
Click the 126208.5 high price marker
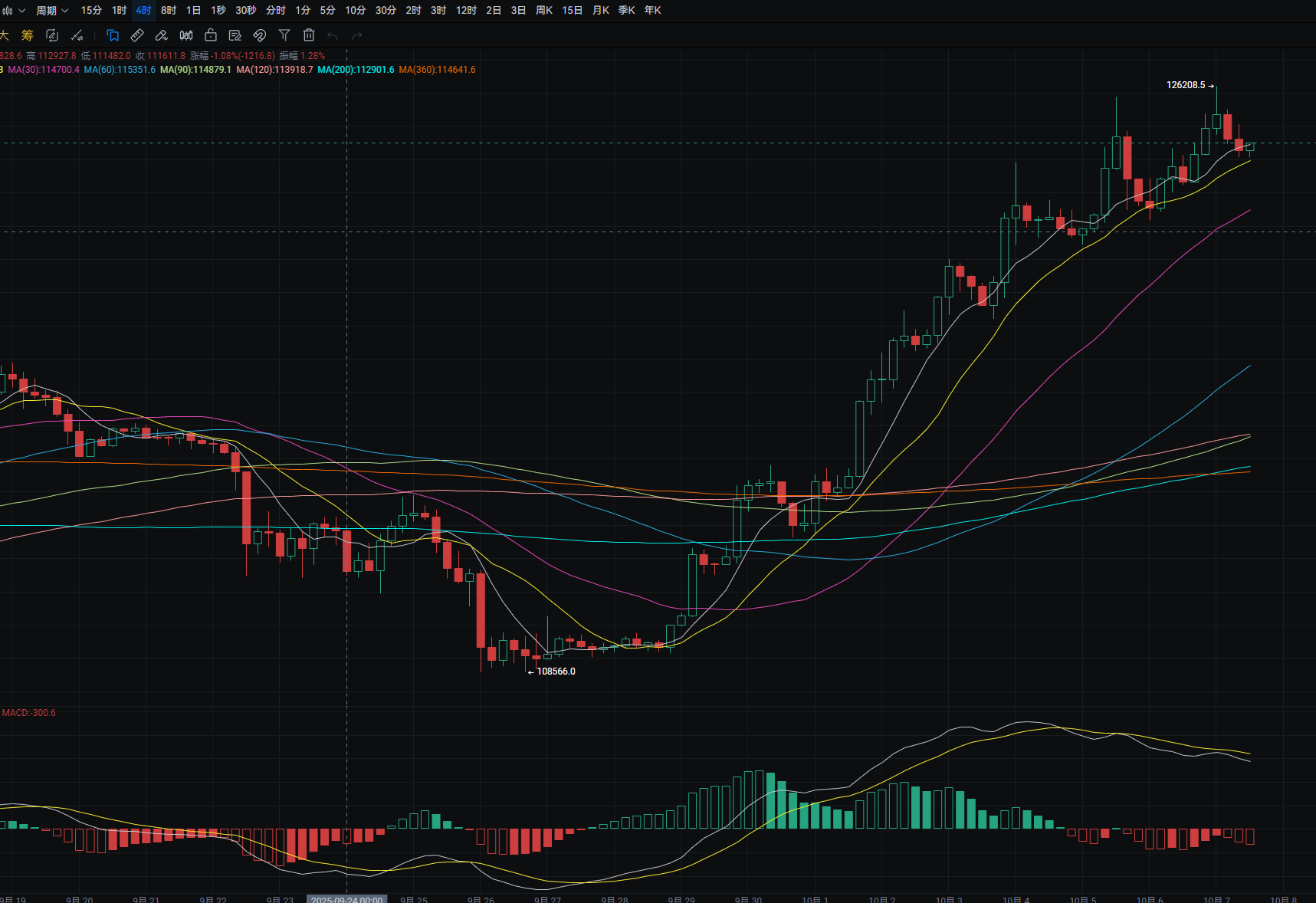point(1186,85)
